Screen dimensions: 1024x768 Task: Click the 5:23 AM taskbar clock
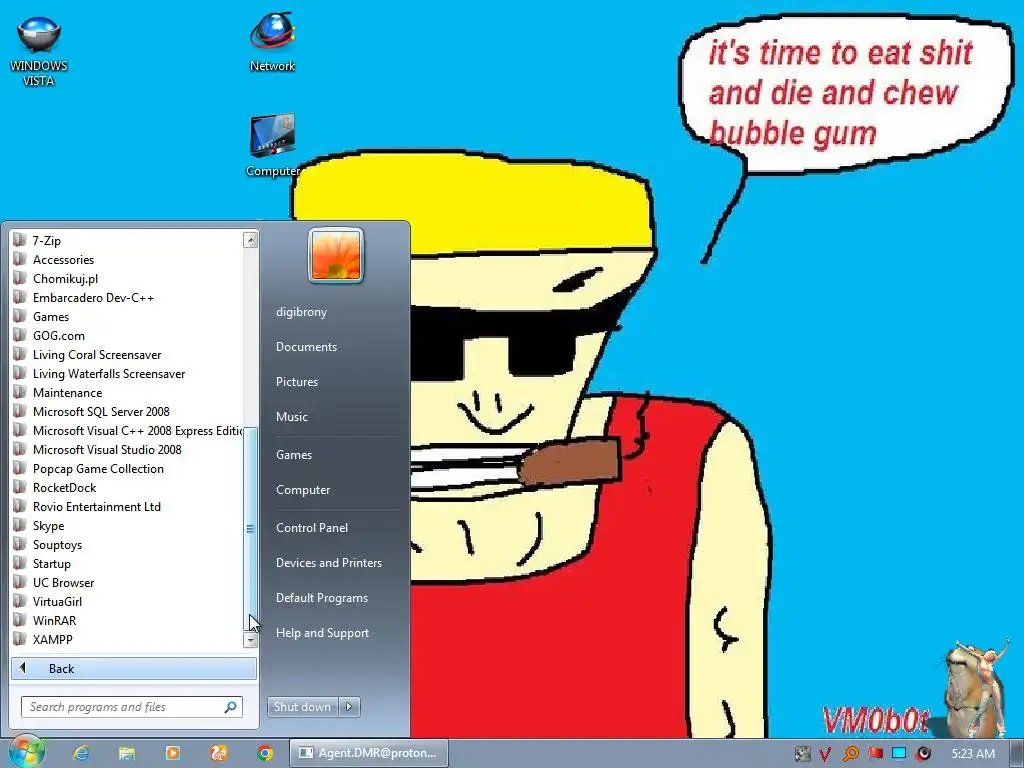973,754
